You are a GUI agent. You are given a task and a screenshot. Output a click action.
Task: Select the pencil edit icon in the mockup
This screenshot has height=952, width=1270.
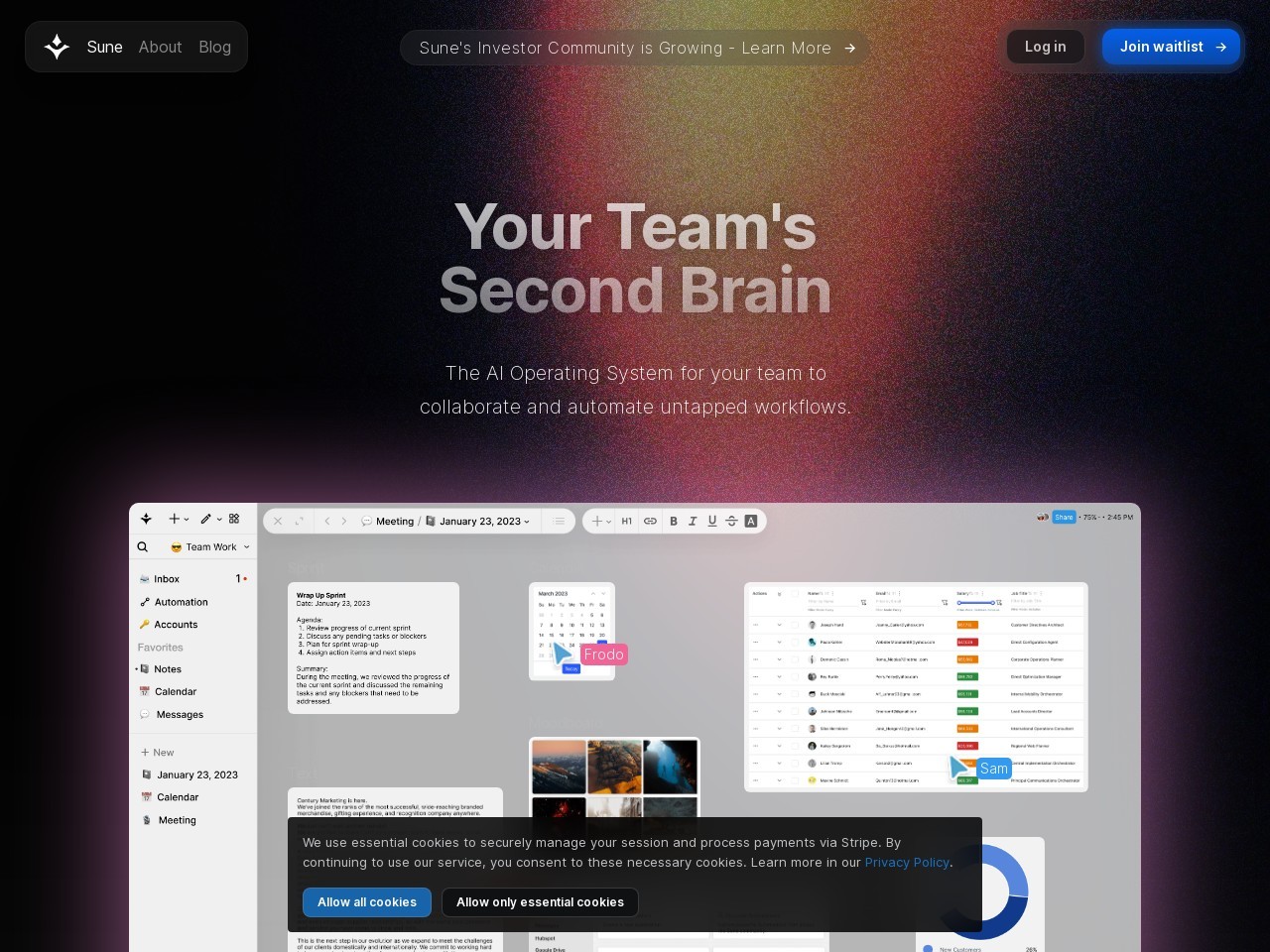click(x=205, y=519)
